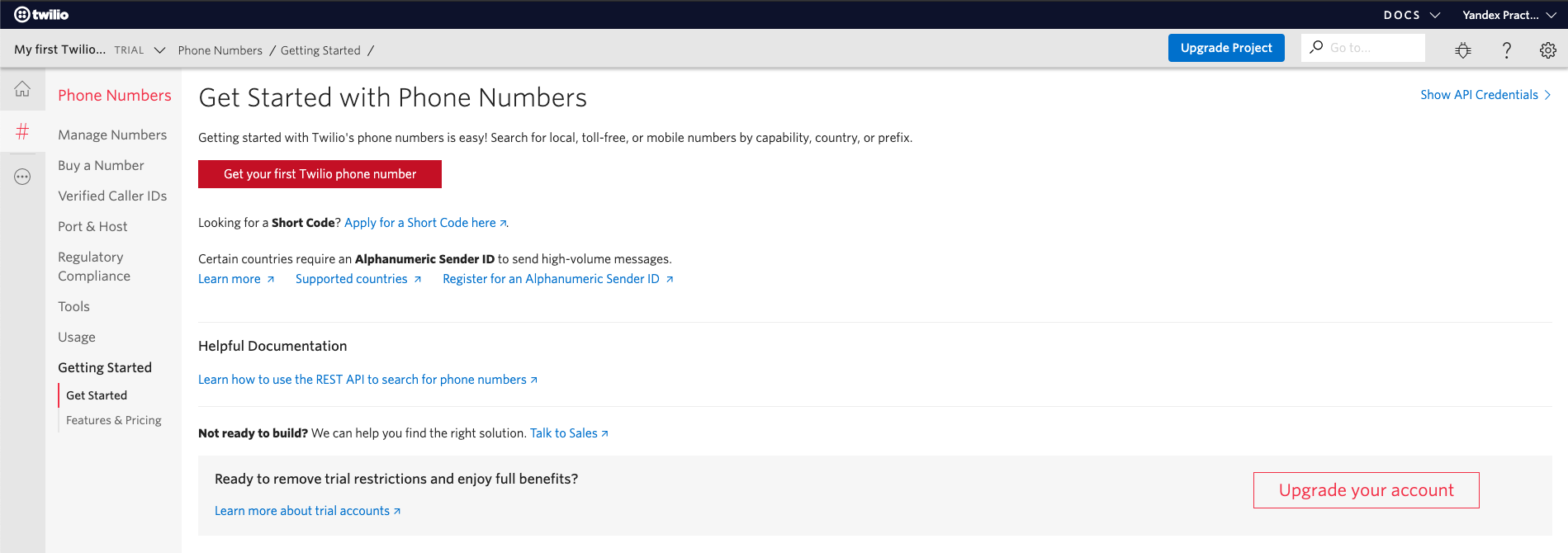Expand the My first Twilio project switcher
1568x553 pixels.
(90, 50)
